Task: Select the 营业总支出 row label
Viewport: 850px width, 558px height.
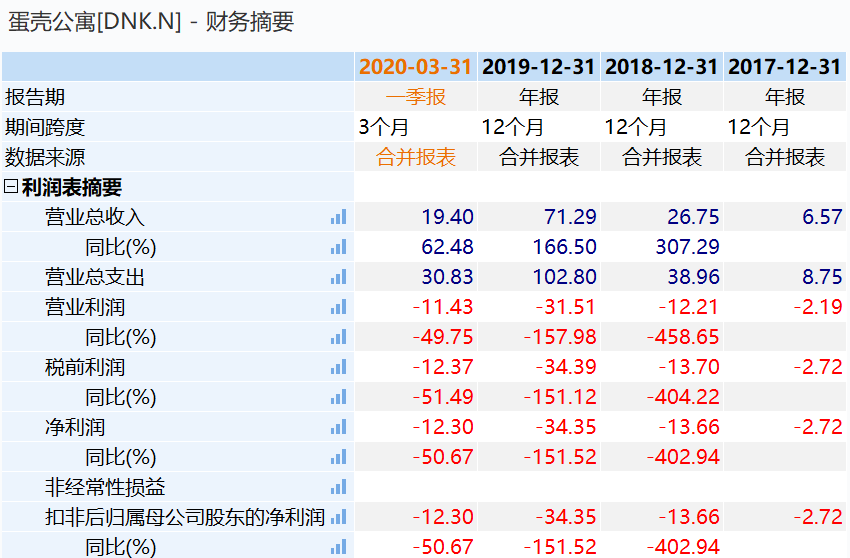Action: (x=95, y=277)
